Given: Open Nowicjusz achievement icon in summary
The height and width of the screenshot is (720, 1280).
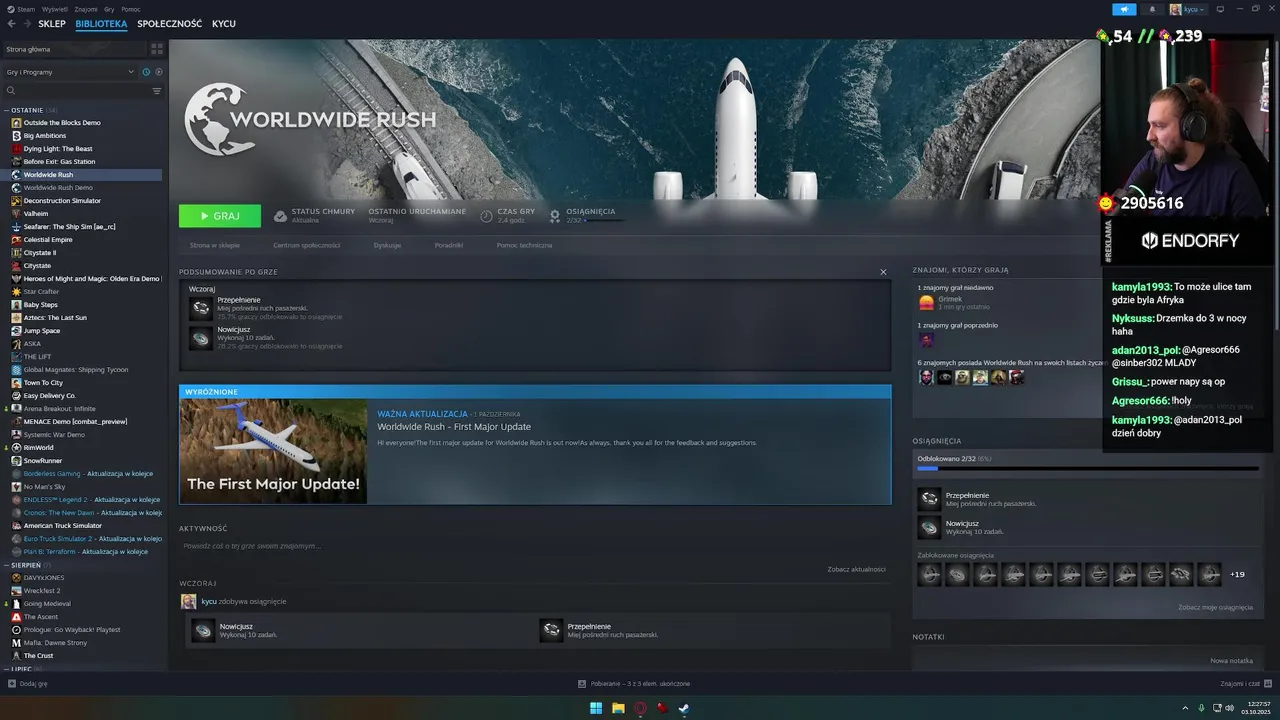Looking at the screenshot, I should [201, 338].
